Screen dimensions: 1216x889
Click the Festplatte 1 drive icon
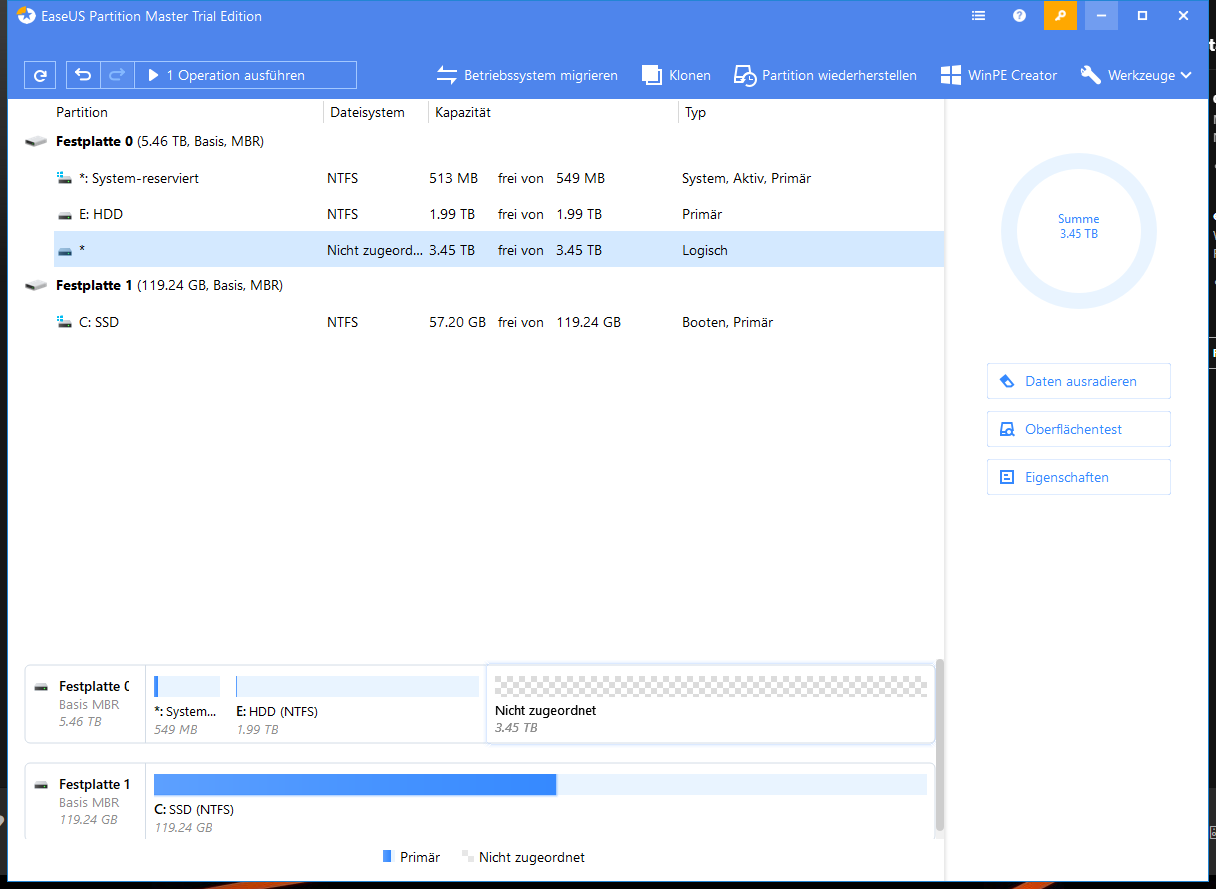click(x=36, y=286)
